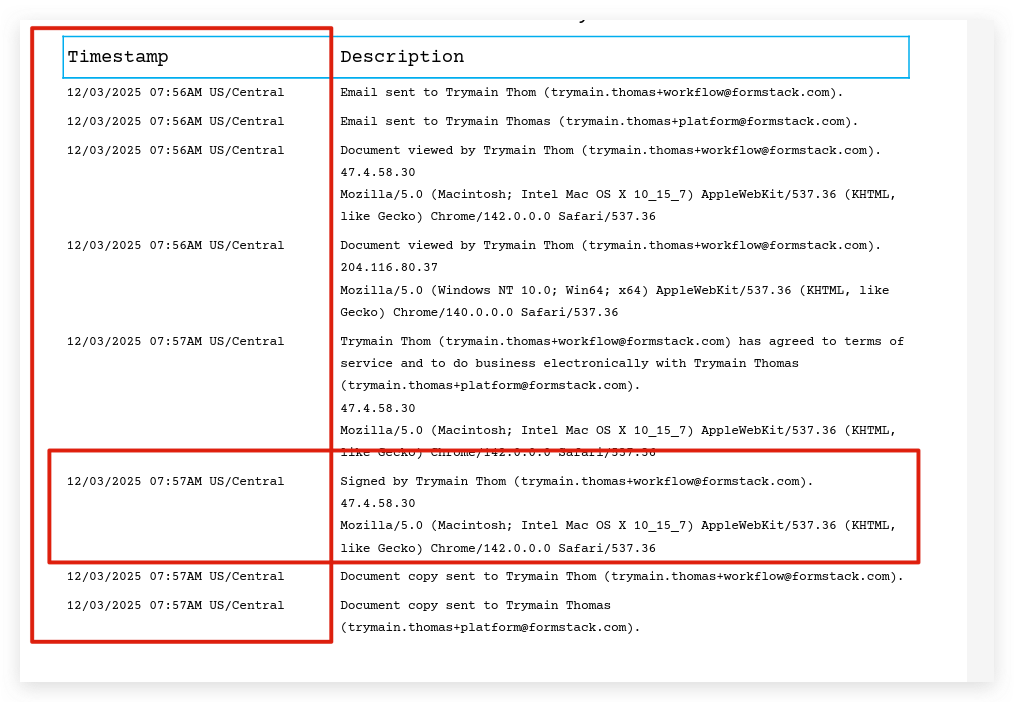The image size is (1014, 702).
Task: Click the first 'Document viewed by Trymain Thom' line
Action: pos(610,151)
